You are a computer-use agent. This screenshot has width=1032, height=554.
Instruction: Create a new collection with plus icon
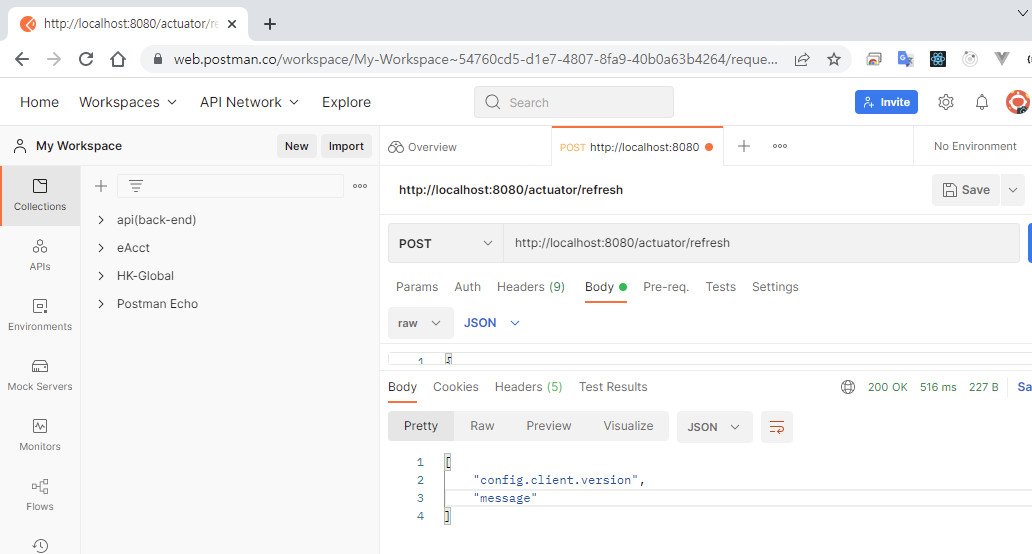click(101, 186)
